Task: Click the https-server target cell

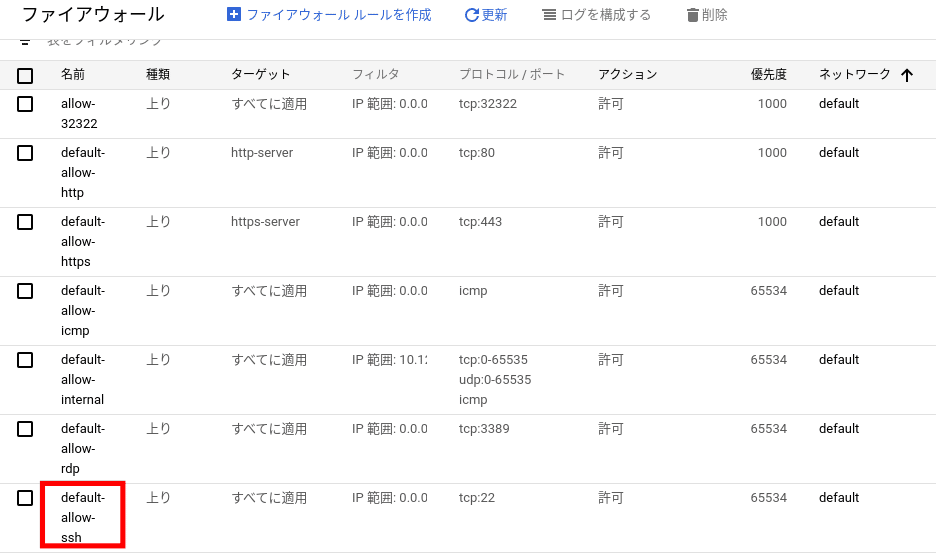Action: (x=266, y=222)
